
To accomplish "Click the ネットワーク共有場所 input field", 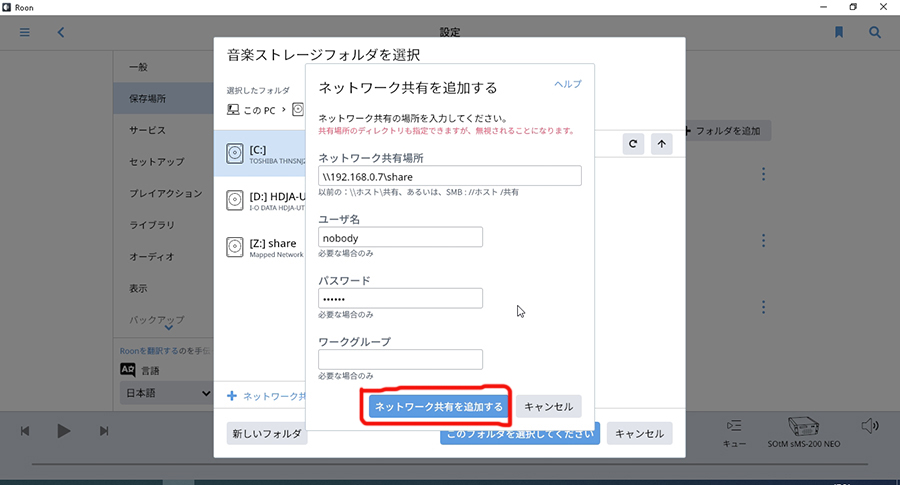I will 449,176.
